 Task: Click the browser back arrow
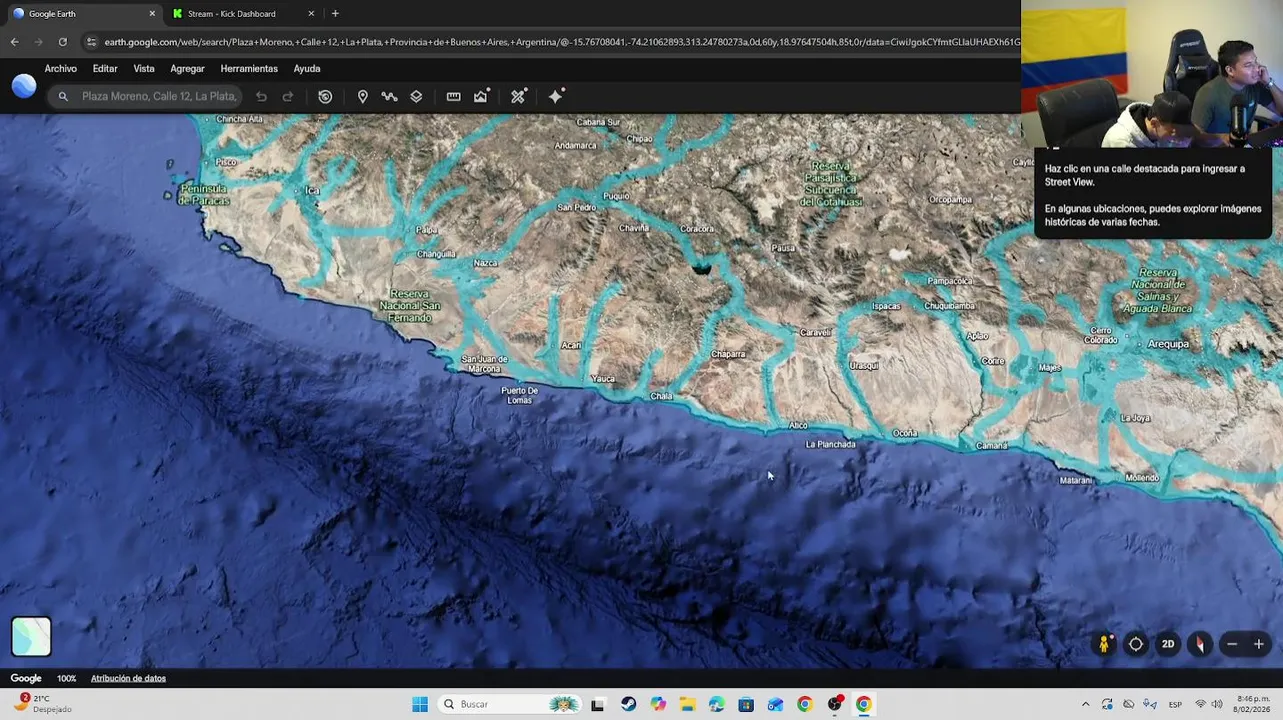14,42
